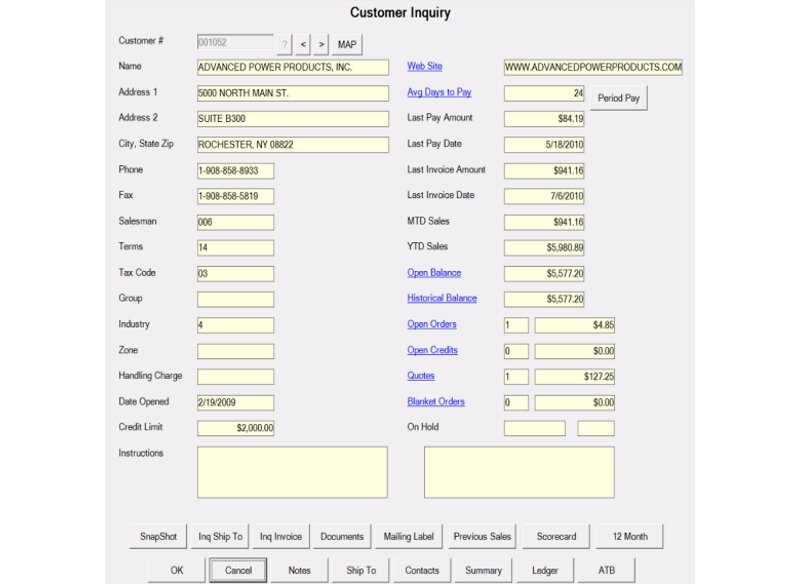This screenshot has width=800, height=584.
Task: Click the Period Pay button
Action: [x=619, y=99]
